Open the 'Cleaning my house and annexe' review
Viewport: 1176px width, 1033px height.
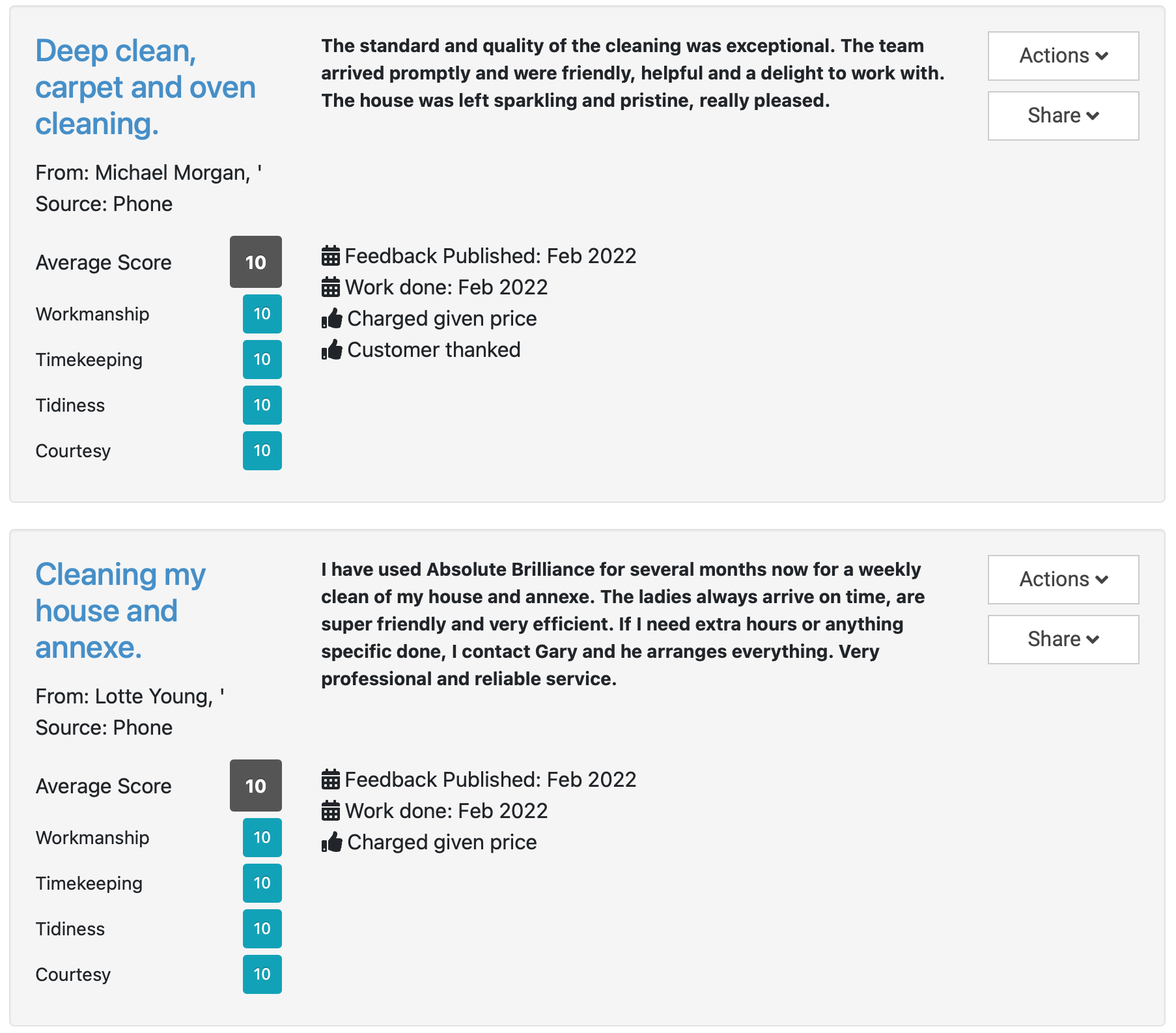coord(120,611)
